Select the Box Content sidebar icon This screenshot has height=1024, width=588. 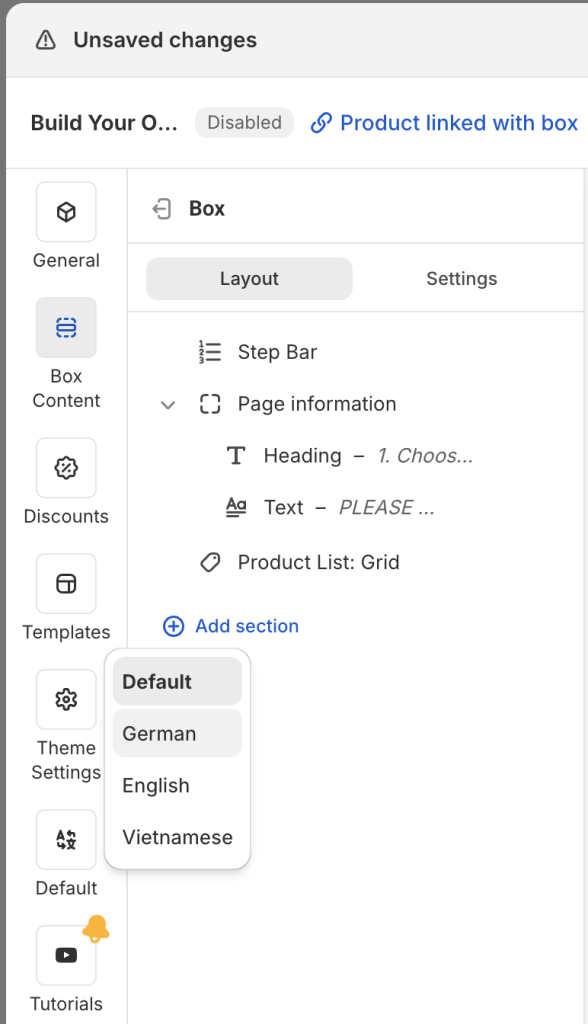click(x=66, y=328)
